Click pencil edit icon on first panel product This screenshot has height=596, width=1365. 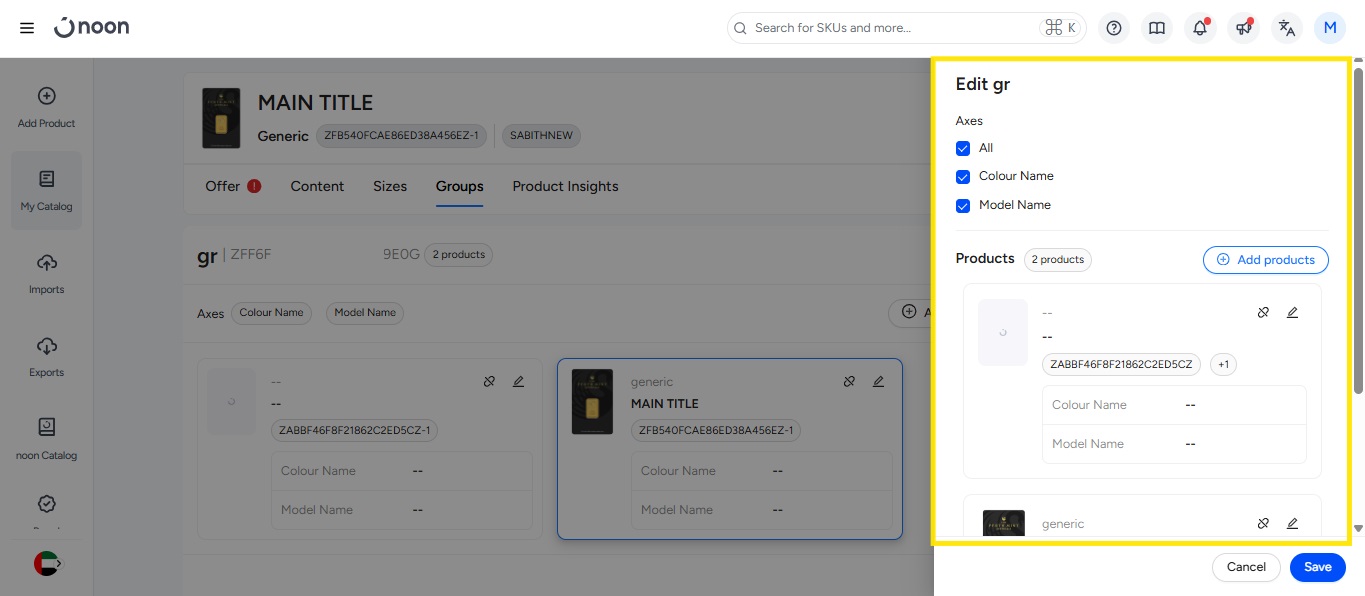pyautogui.click(x=1292, y=313)
